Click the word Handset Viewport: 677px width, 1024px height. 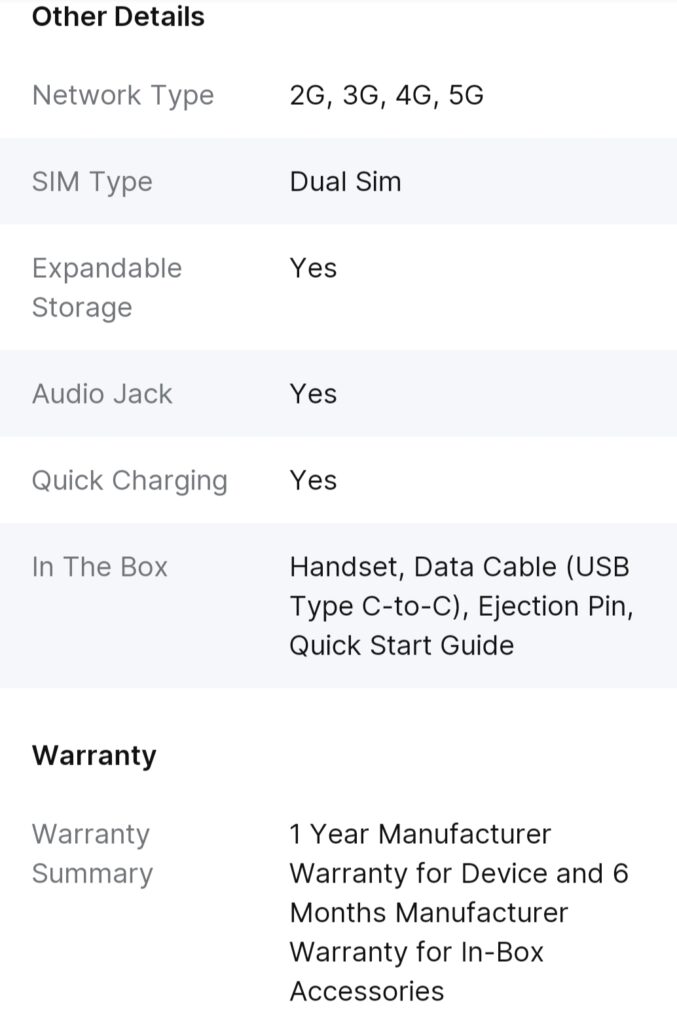[344, 567]
